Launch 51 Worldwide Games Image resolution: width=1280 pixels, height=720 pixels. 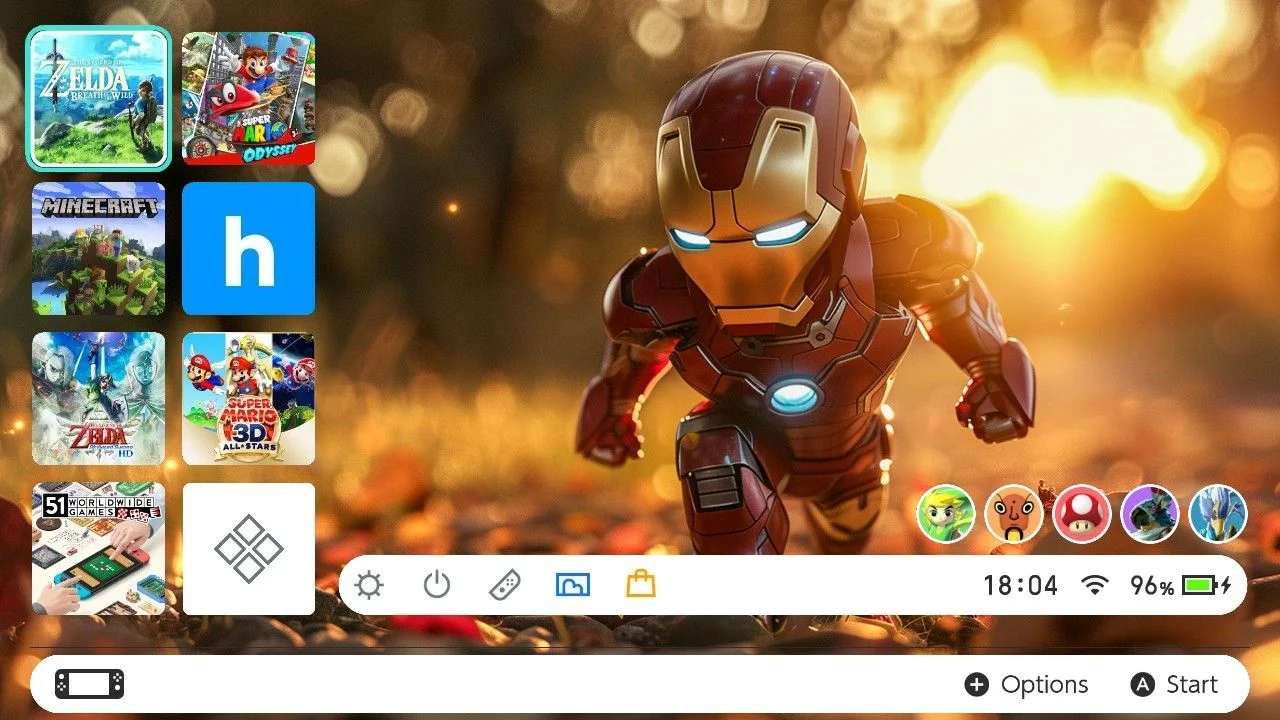tap(98, 549)
